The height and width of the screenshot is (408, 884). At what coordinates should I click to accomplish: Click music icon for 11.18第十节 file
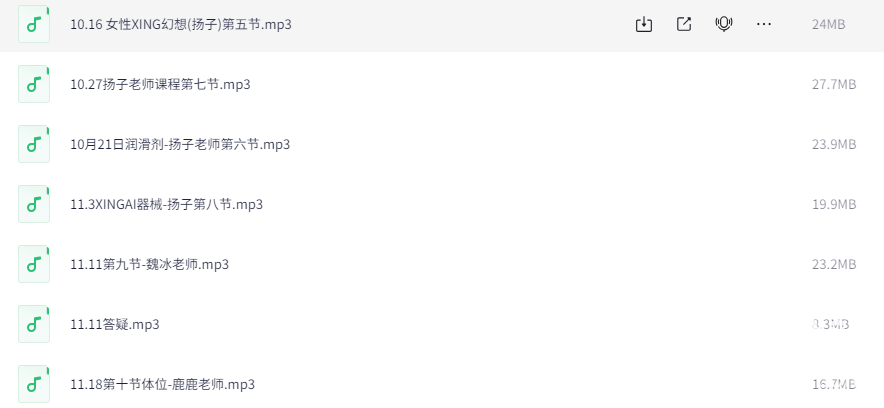[x=33, y=384]
